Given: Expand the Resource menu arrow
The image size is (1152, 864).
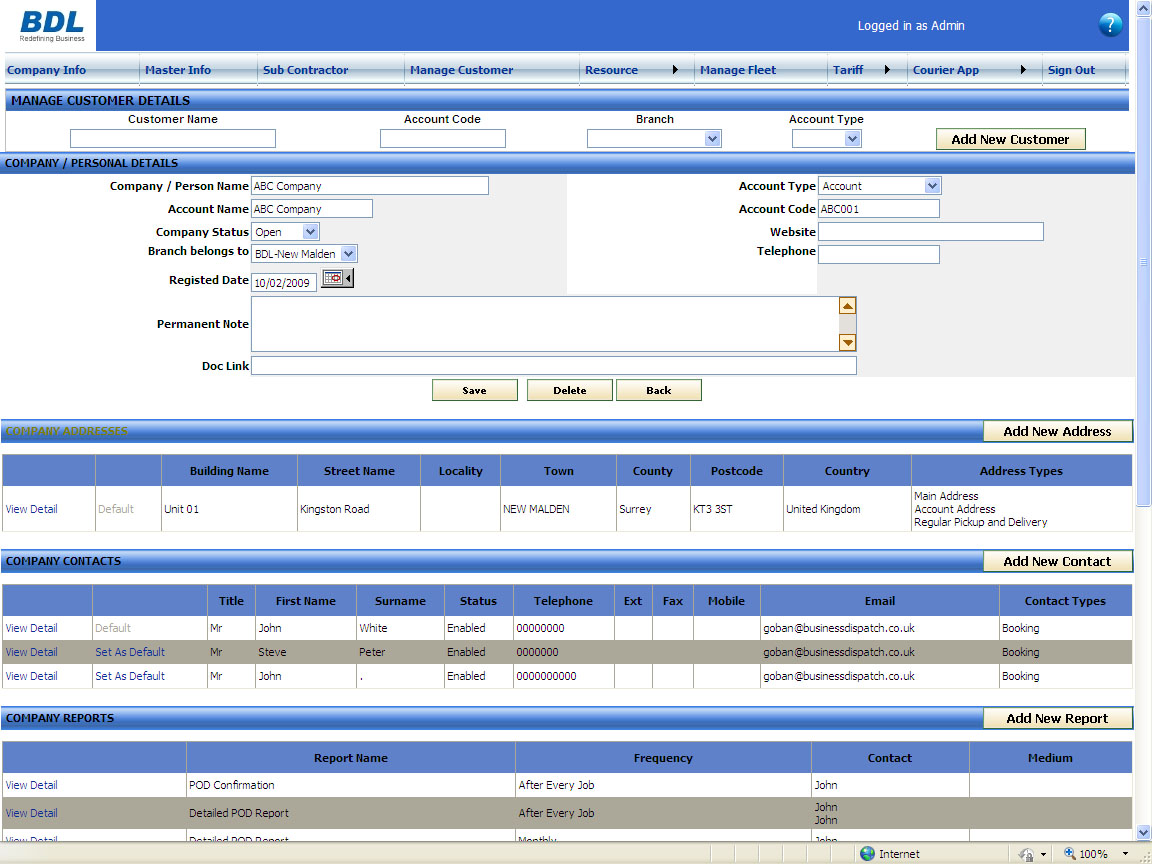Looking at the screenshot, I should pyautogui.click(x=675, y=70).
